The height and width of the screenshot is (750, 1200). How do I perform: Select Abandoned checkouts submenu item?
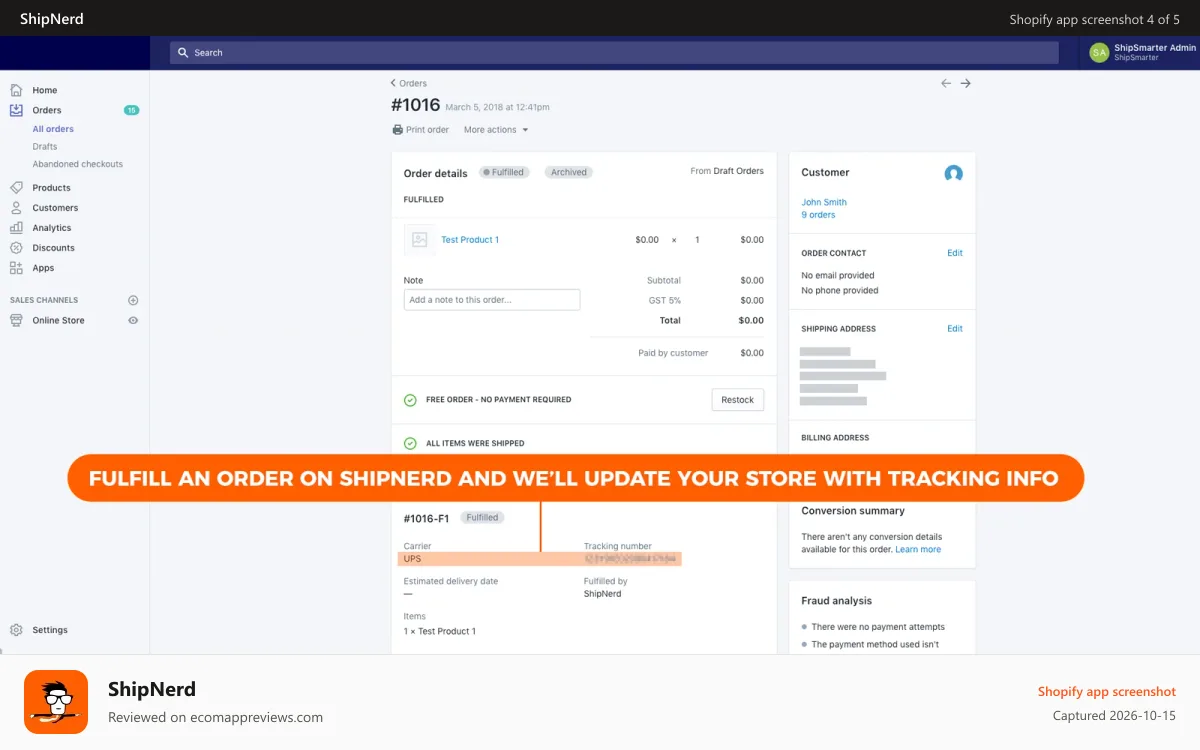[x=78, y=164]
